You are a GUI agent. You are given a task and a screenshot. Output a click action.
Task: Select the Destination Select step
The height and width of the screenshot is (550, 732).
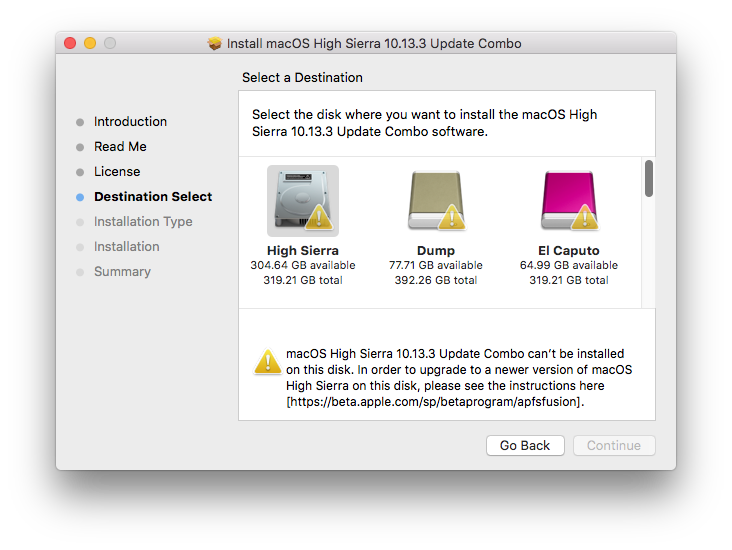tap(153, 197)
